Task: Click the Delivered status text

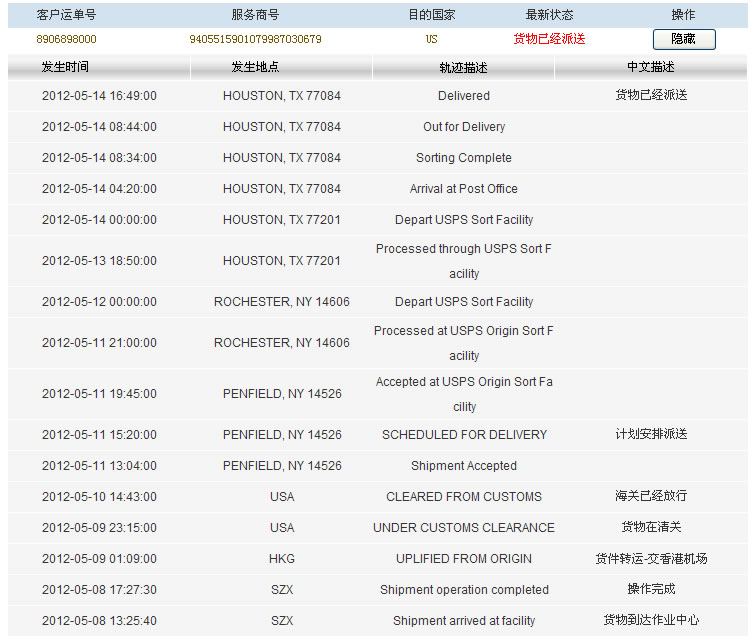Action: 464,96
